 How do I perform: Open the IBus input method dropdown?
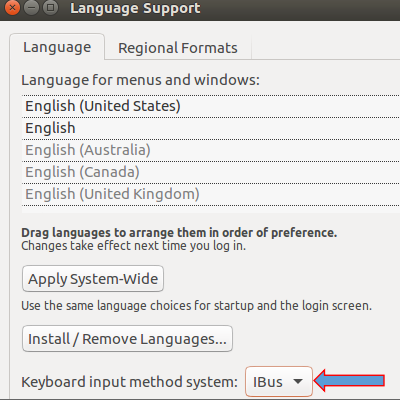279,382
